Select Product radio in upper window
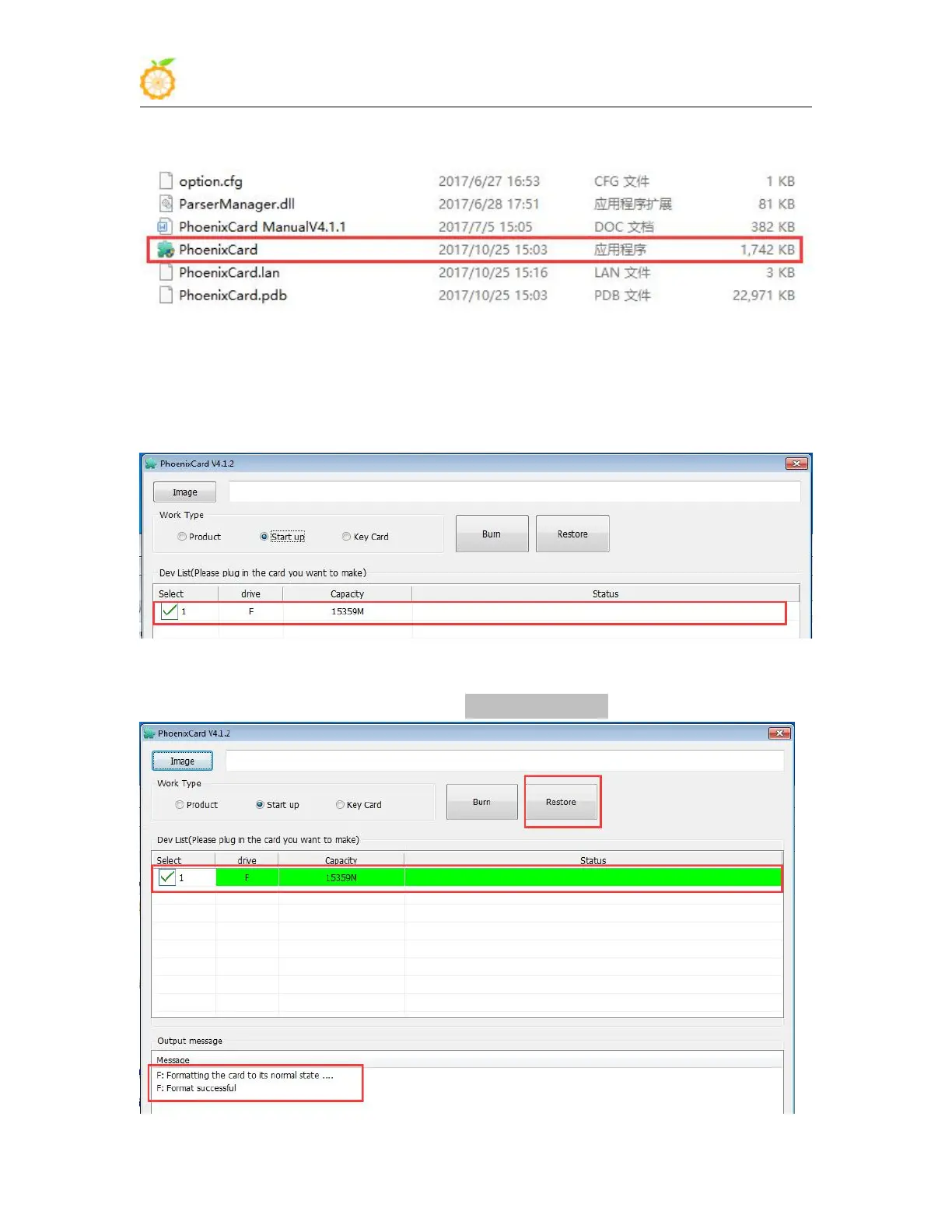The image size is (952, 1232). [x=182, y=537]
